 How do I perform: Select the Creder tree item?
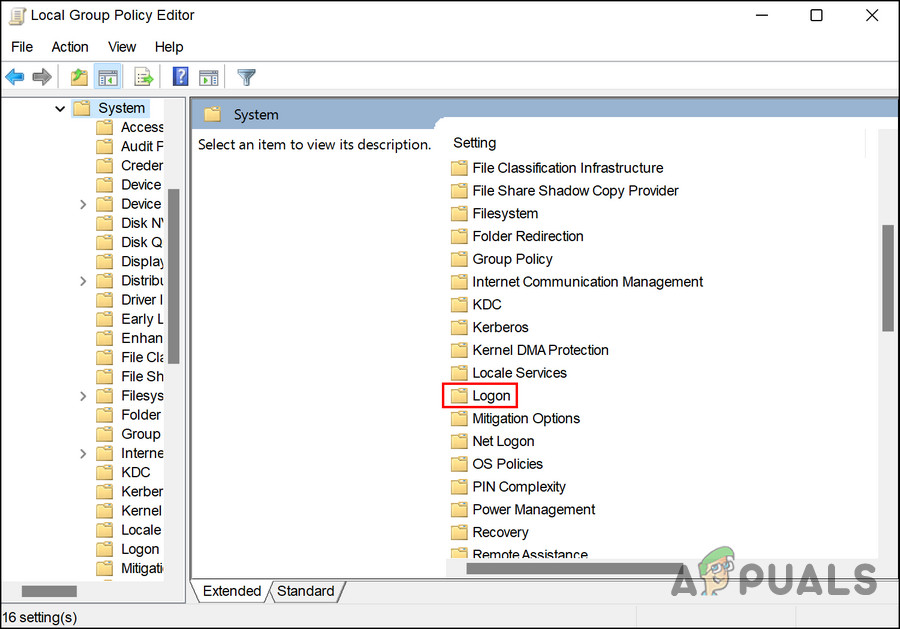click(142, 166)
